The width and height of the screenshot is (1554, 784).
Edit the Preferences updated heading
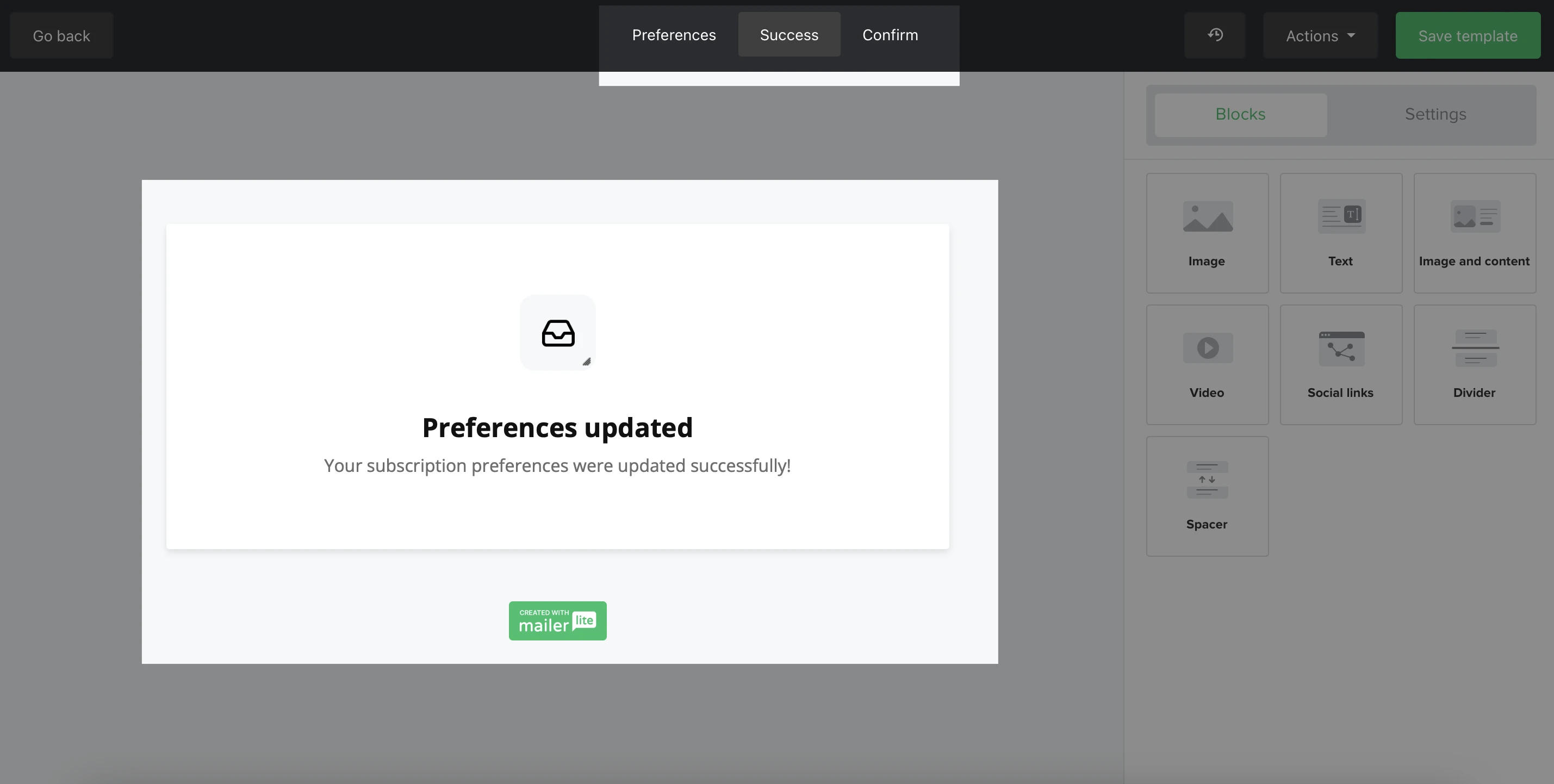557,427
